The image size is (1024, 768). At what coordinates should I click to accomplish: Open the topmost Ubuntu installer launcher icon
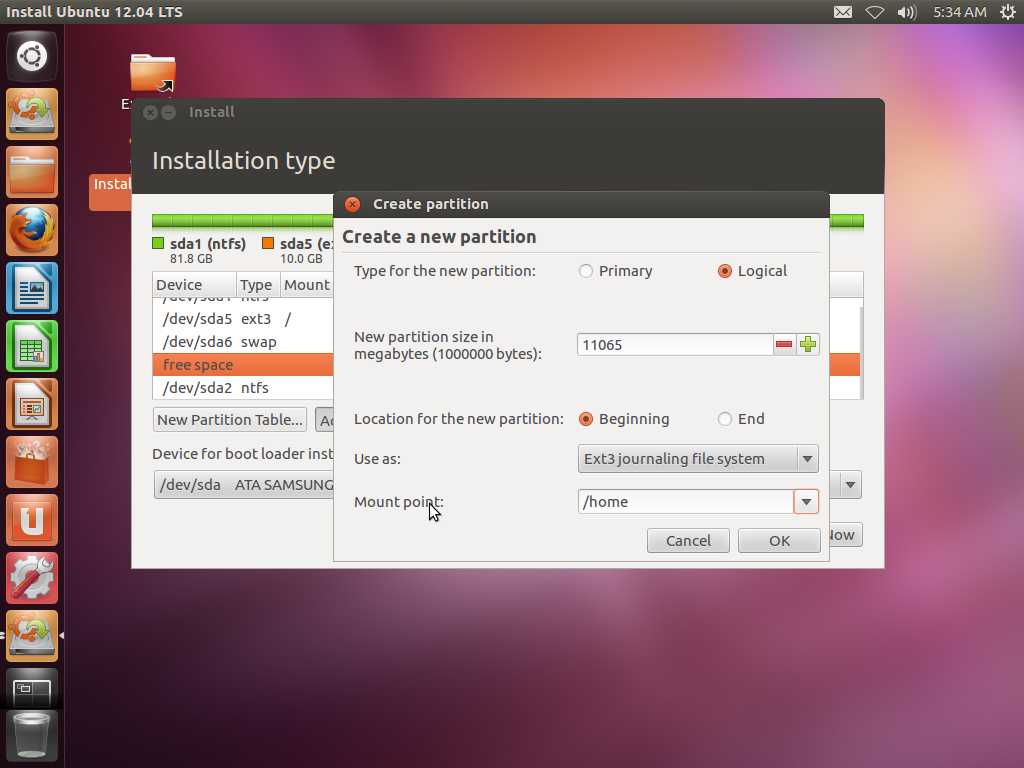(x=31, y=114)
